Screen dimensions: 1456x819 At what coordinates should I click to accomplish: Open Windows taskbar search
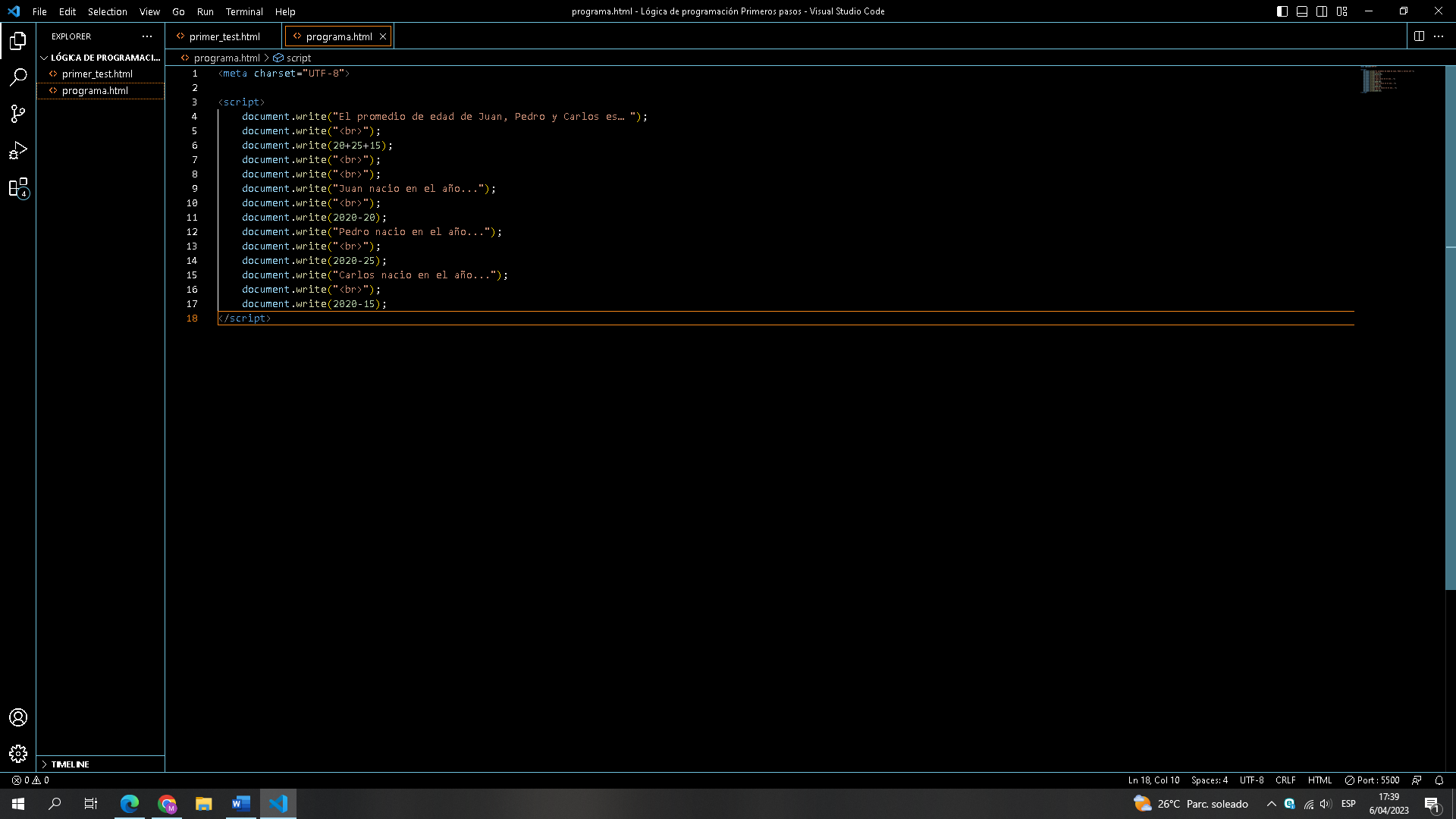pos(55,804)
